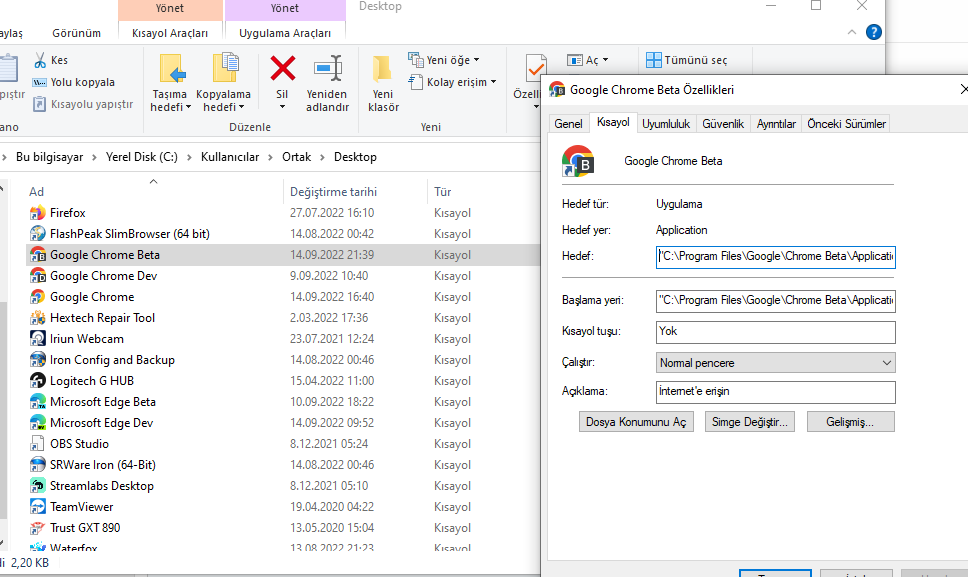Screen dimensions: 968x577
Task: Switch to the Önceki Sürümler tab
Action: 846,124
